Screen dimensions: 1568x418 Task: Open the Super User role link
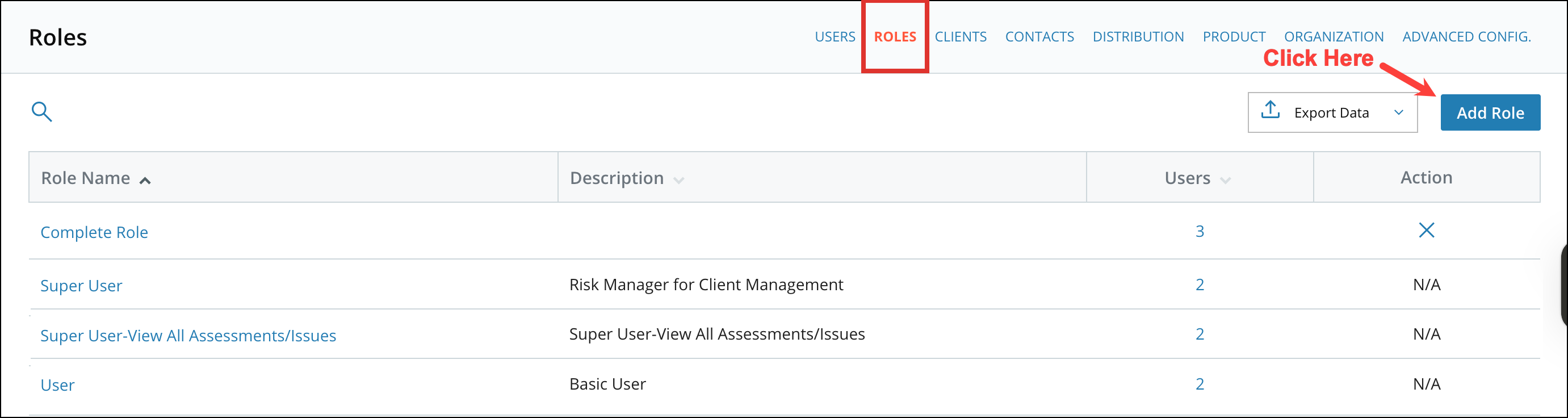(81, 286)
